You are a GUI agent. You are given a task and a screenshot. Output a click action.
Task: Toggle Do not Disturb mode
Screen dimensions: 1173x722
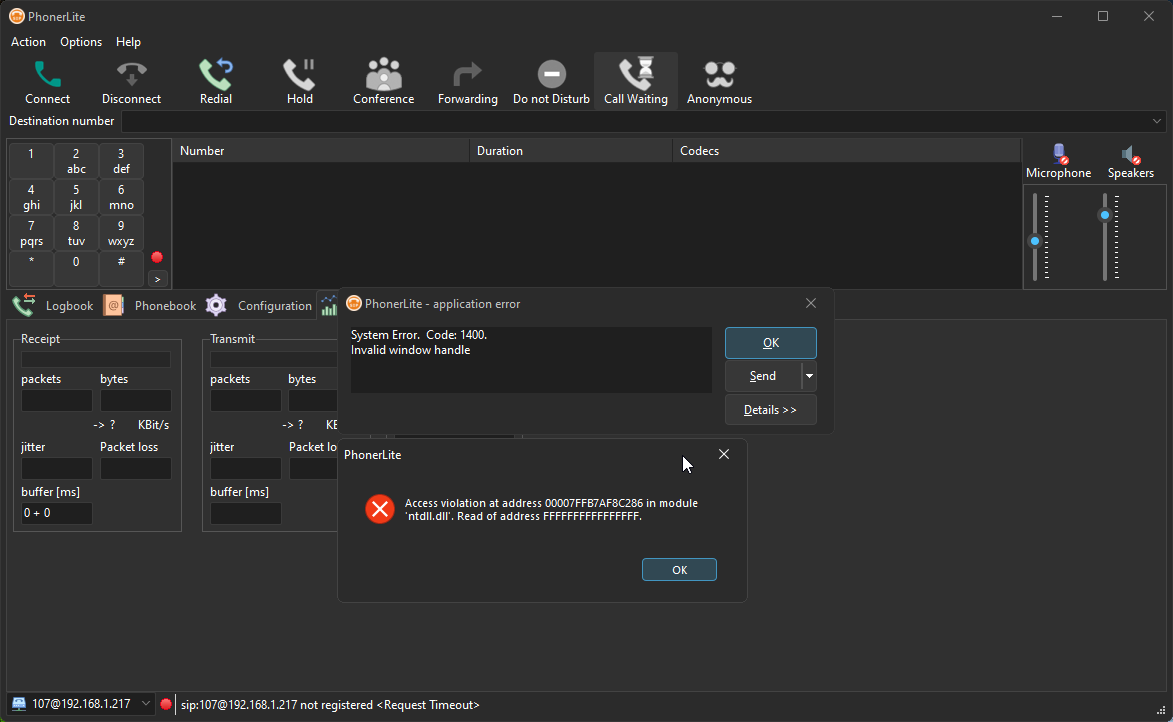click(x=551, y=74)
